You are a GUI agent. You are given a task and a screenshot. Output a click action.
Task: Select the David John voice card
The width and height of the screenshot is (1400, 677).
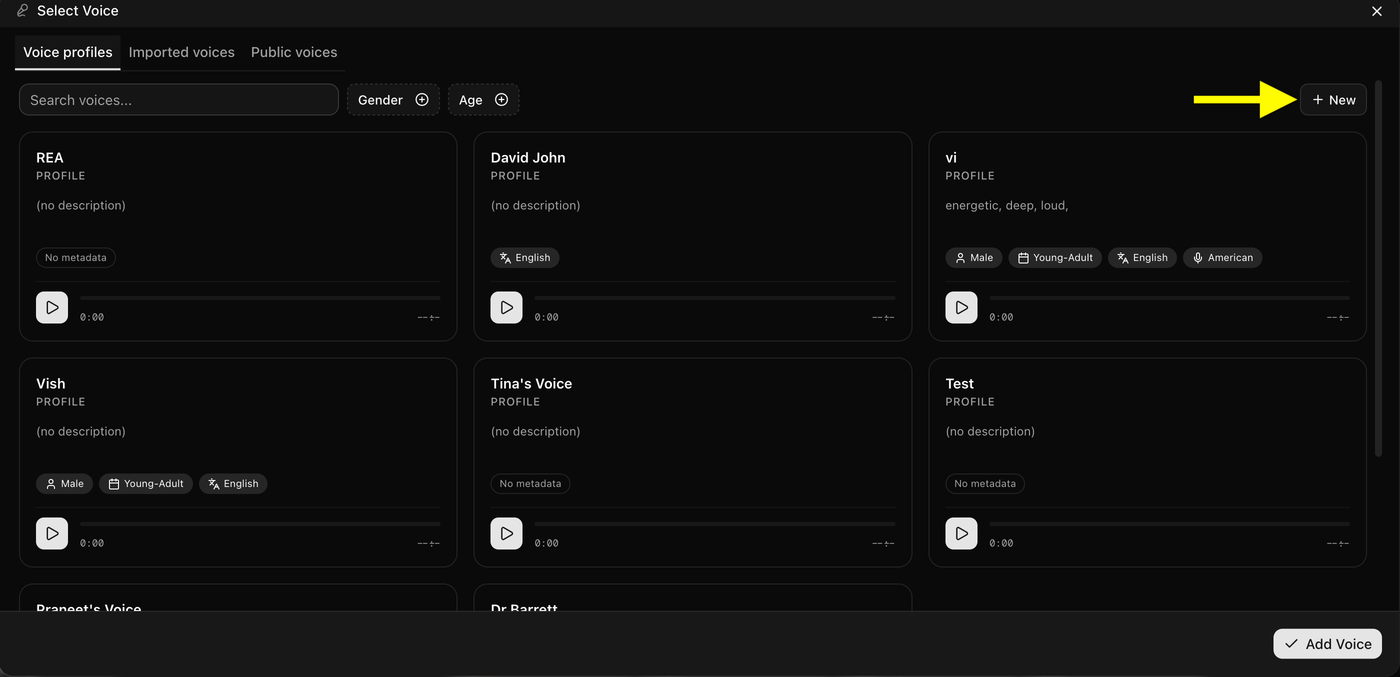point(693,237)
